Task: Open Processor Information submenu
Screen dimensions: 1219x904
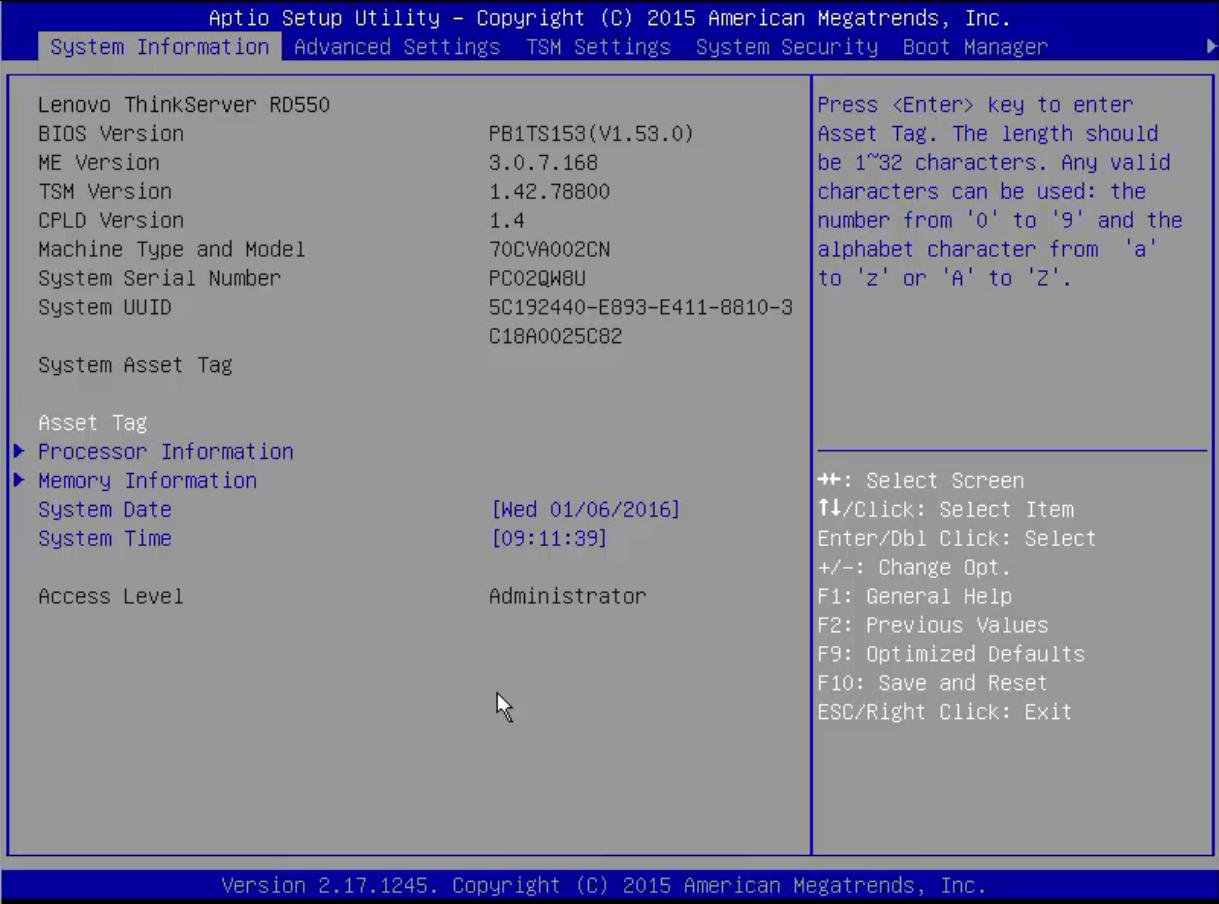Action: pyautogui.click(x=166, y=451)
